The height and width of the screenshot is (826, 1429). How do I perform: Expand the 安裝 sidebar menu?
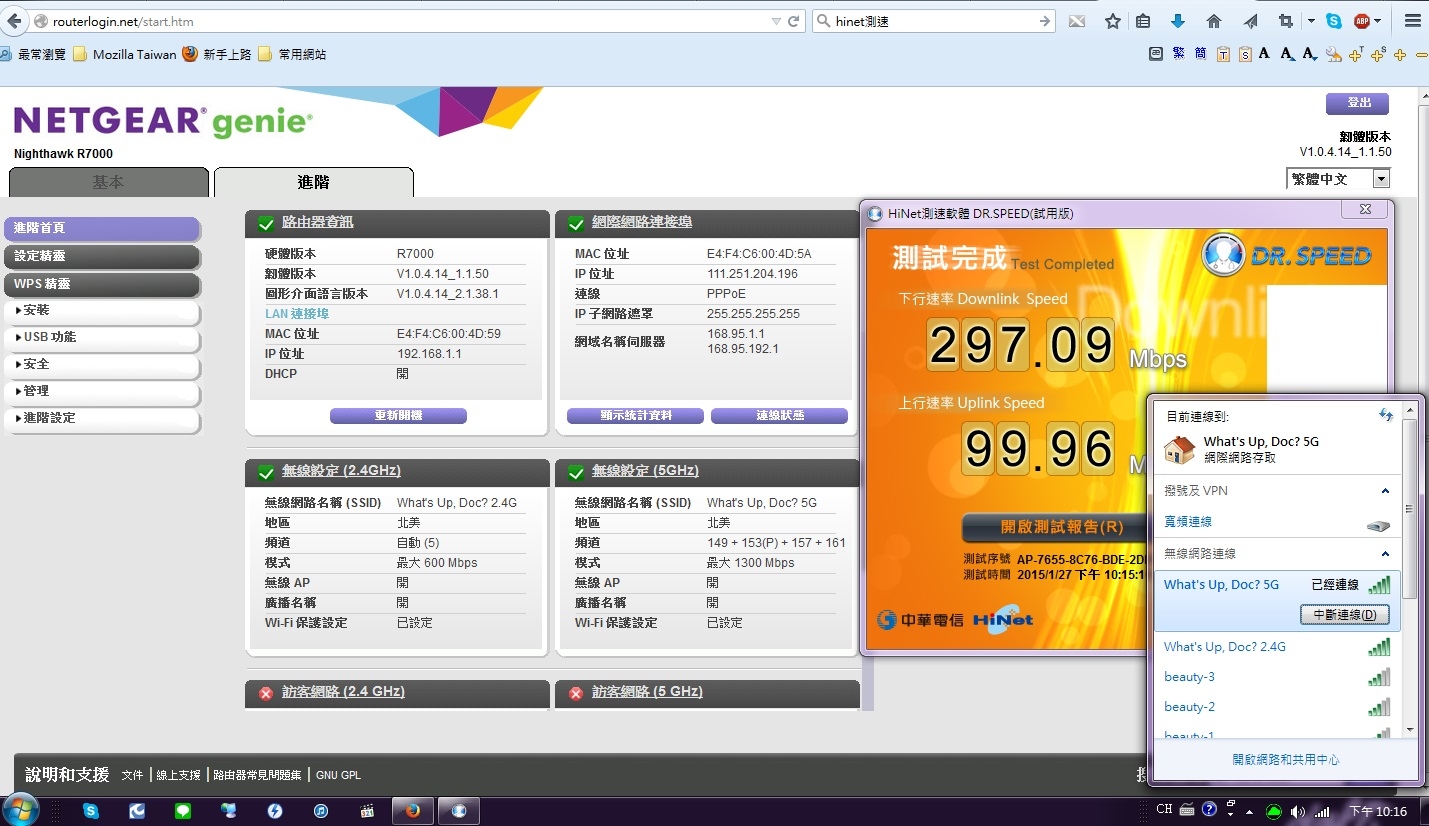[102, 310]
